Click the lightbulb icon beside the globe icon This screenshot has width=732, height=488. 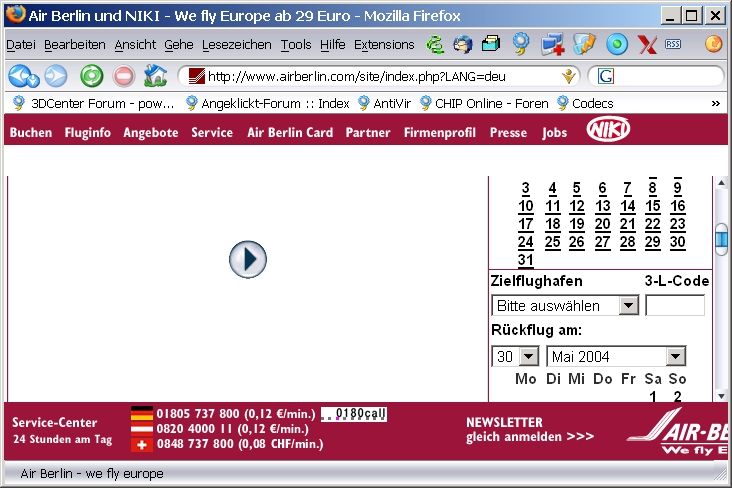click(x=521, y=44)
